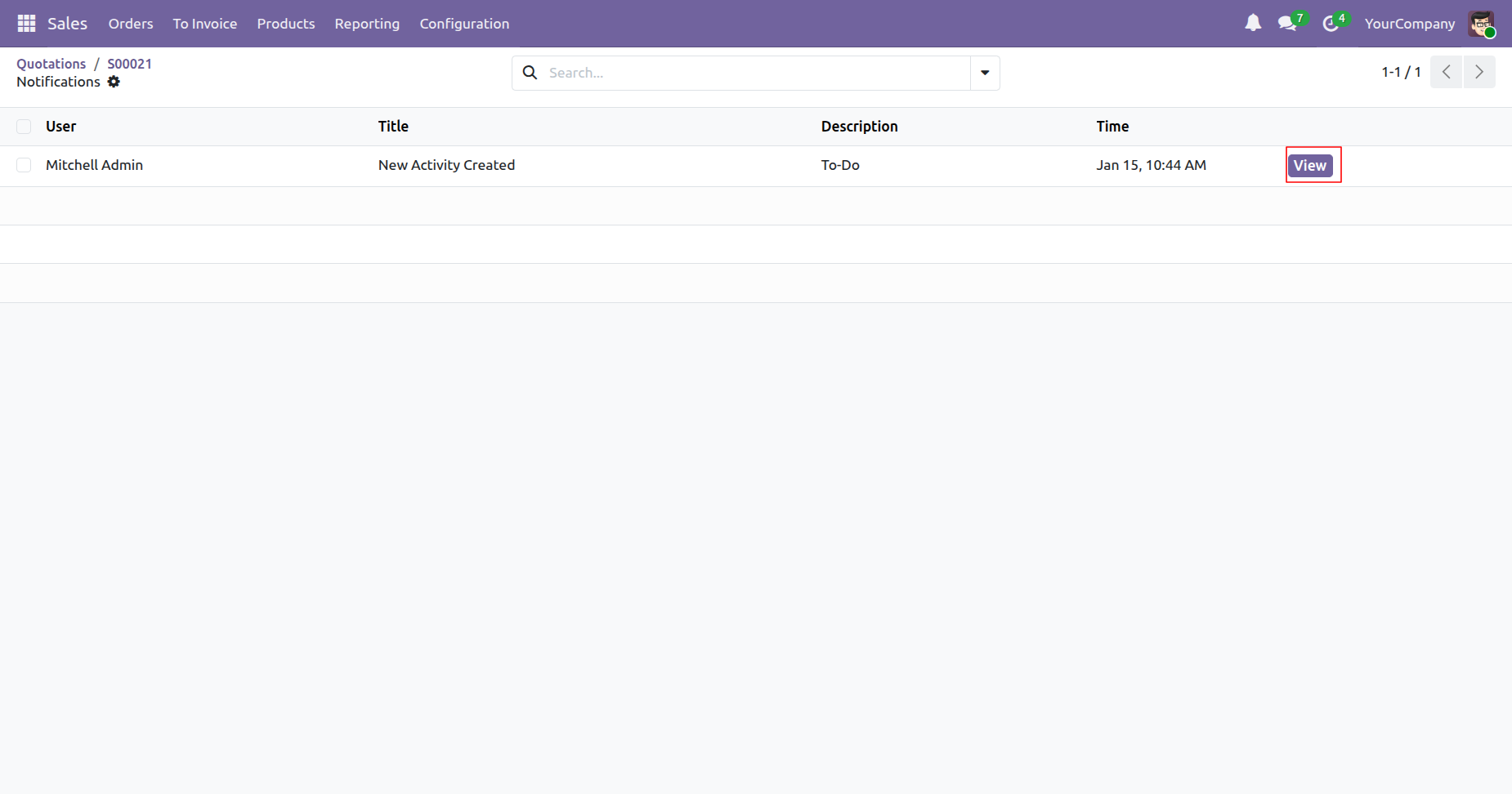Click the notification bell icon
The image size is (1512, 794).
1253,23
